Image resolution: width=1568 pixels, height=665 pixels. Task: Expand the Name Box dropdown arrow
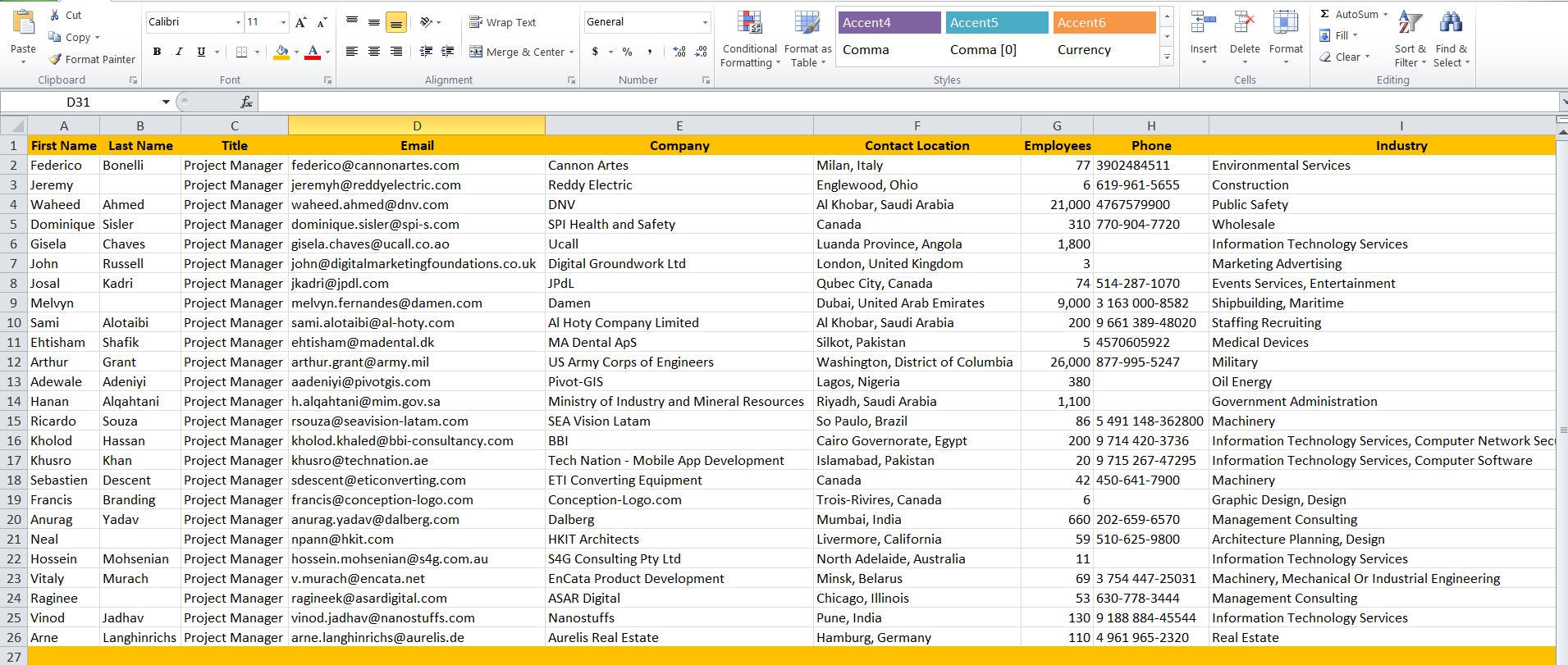pyautogui.click(x=166, y=102)
